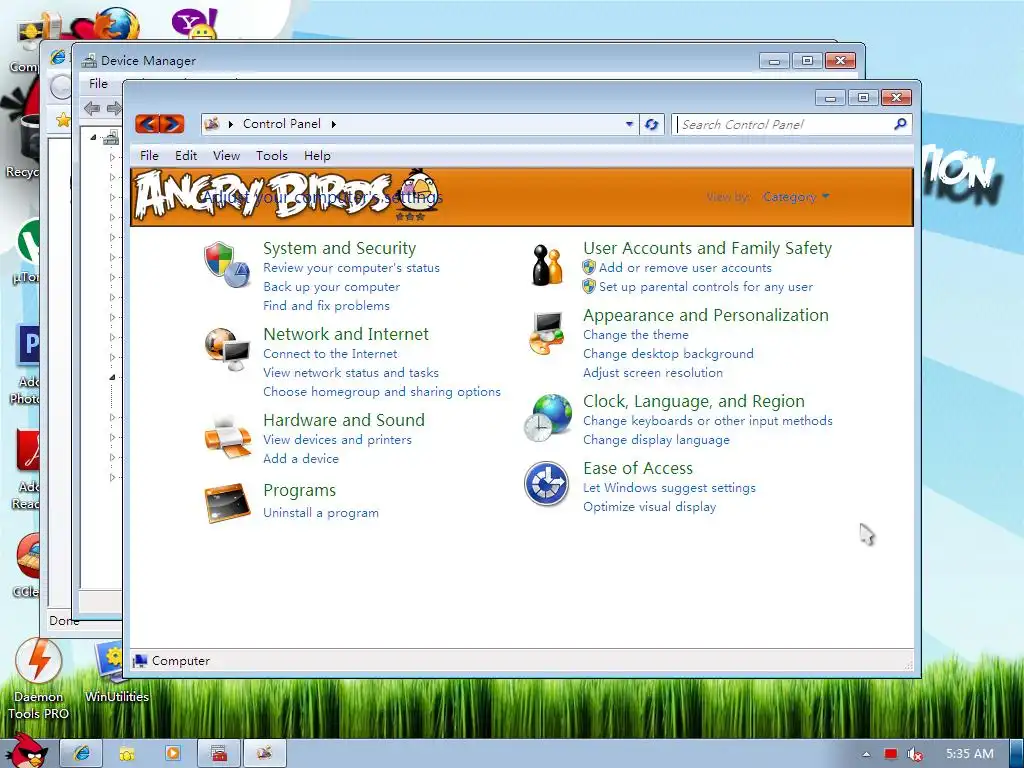1024x768 pixels.
Task: Open the View menu
Action: point(226,155)
